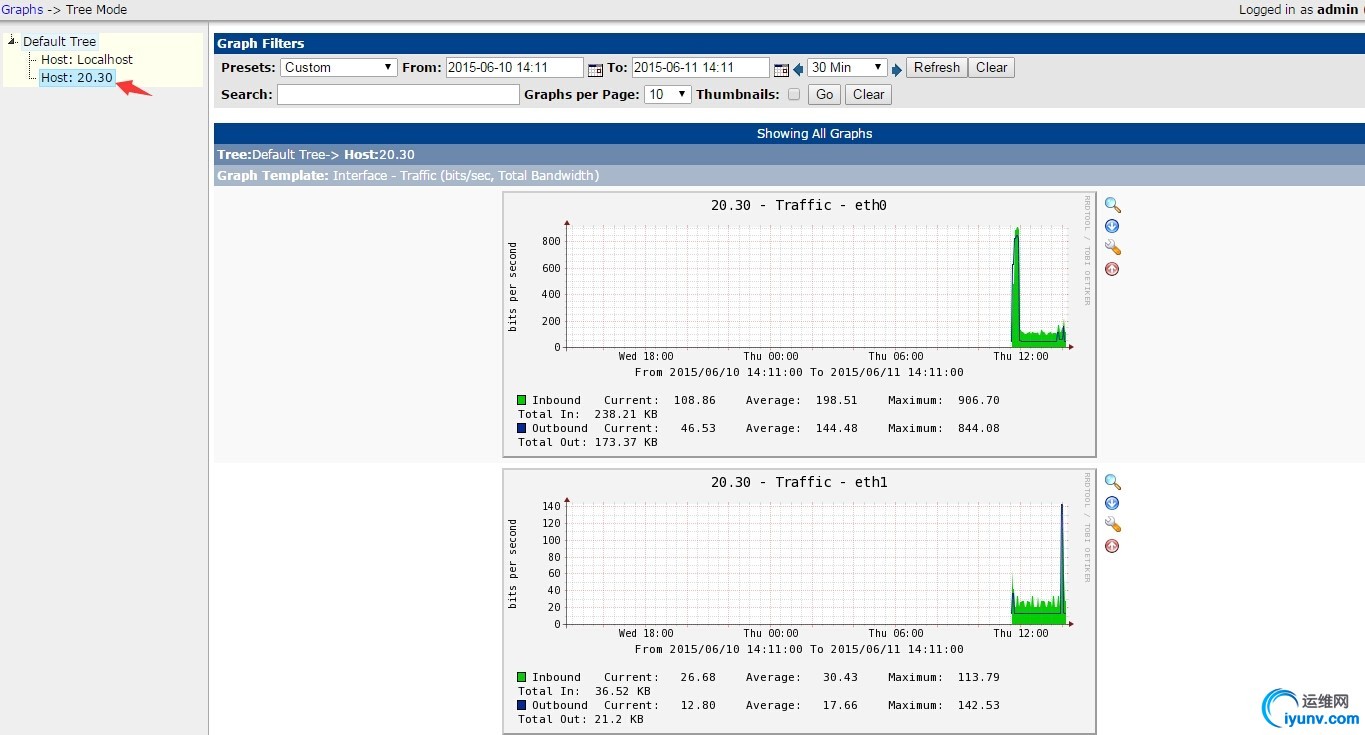The width and height of the screenshot is (1365, 735).
Task: Click the From date input field
Action: 514,68
